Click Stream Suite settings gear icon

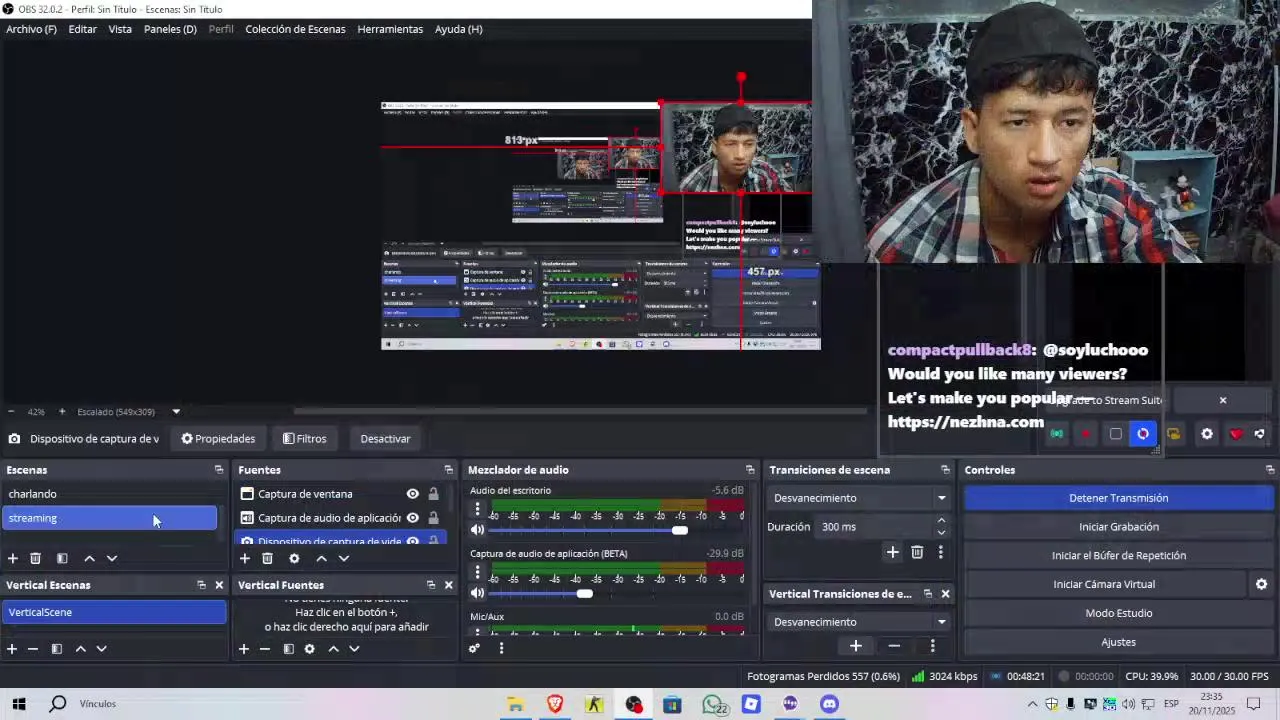coord(1207,434)
